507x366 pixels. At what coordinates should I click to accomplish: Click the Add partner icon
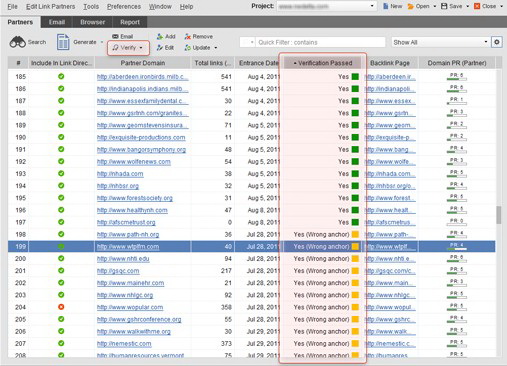tap(160, 37)
